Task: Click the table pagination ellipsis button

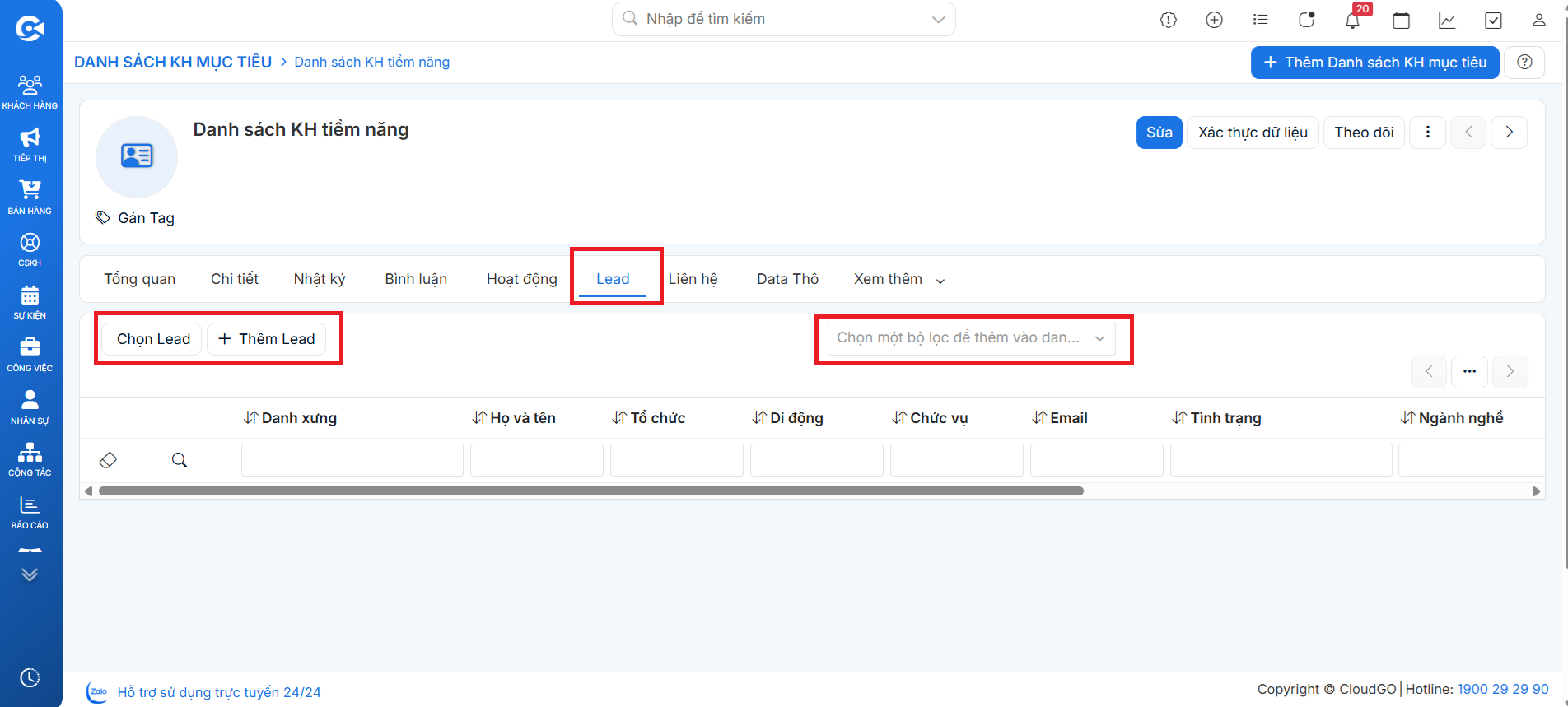Action: pyautogui.click(x=1469, y=371)
